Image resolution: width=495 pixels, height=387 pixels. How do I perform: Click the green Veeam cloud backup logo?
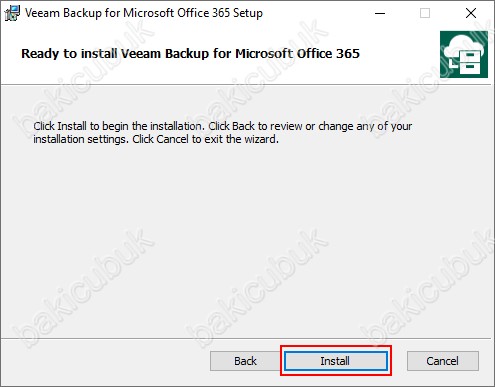click(x=464, y=54)
